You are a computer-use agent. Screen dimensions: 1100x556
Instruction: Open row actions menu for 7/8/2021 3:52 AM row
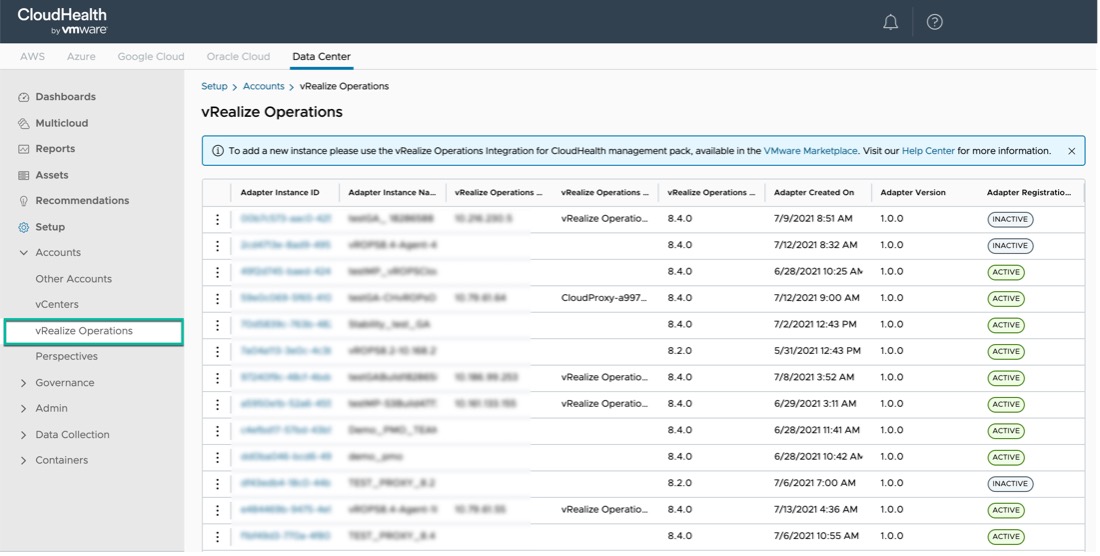pyautogui.click(x=217, y=378)
